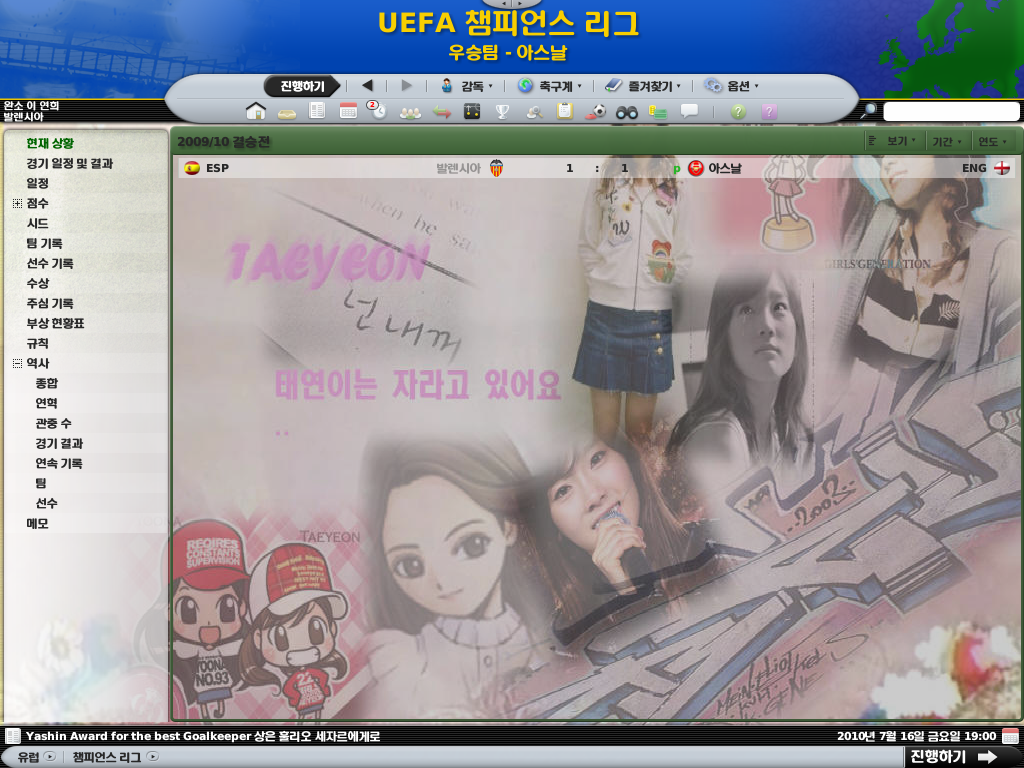Select 부상 현황표 in sidebar
Viewport: 1024px width, 768px height.
[x=55, y=323]
